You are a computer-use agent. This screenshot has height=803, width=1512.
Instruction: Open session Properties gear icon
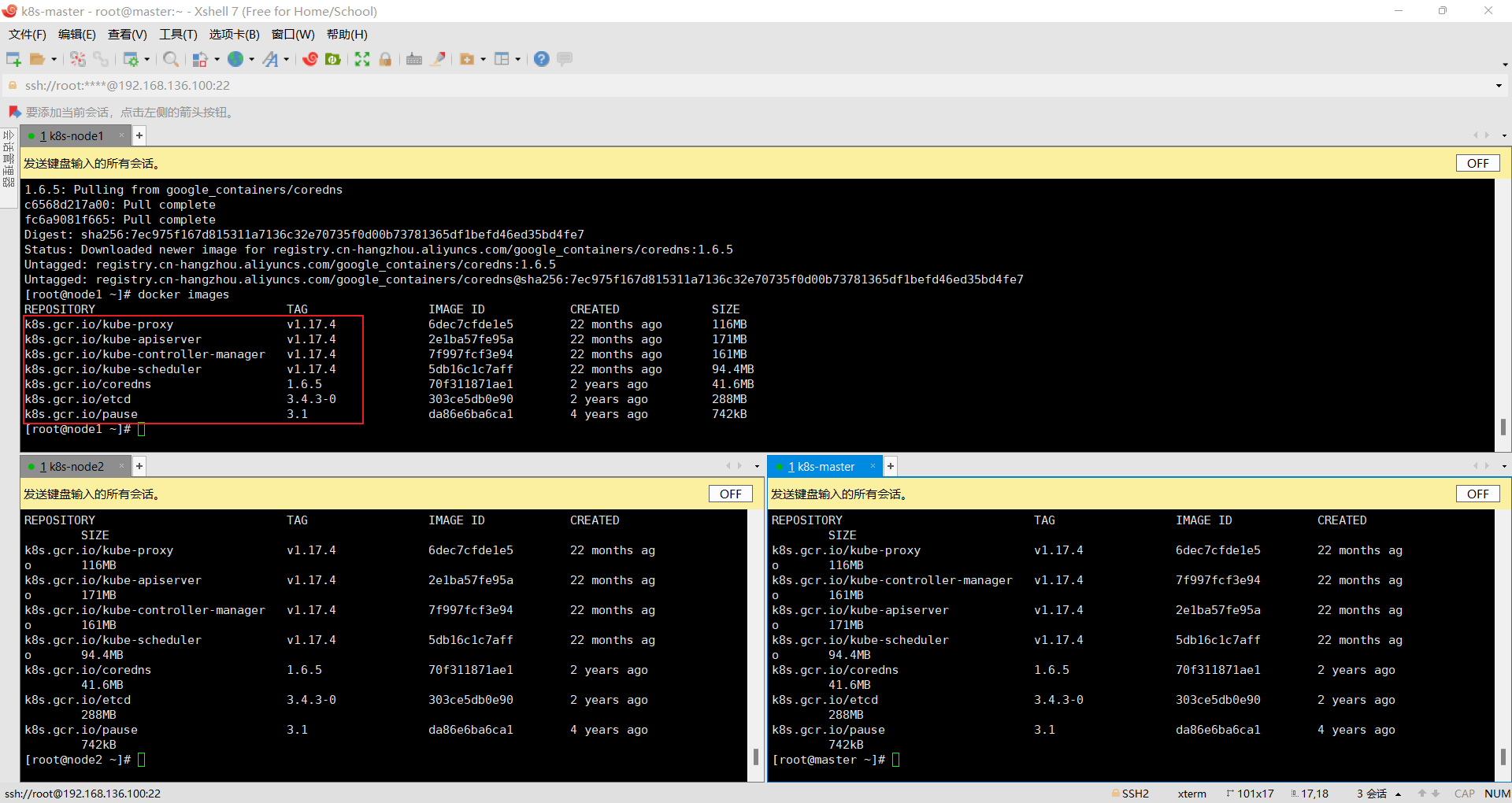pyautogui.click(x=131, y=59)
